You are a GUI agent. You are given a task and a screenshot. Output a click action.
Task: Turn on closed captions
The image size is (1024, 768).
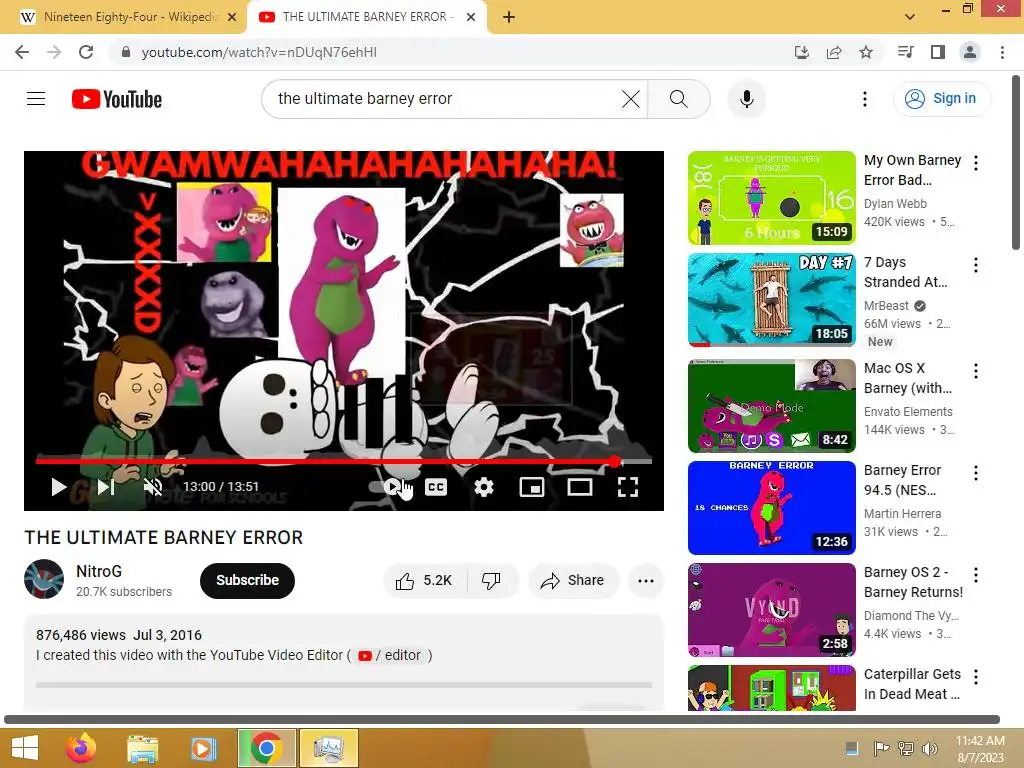[x=436, y=487]
